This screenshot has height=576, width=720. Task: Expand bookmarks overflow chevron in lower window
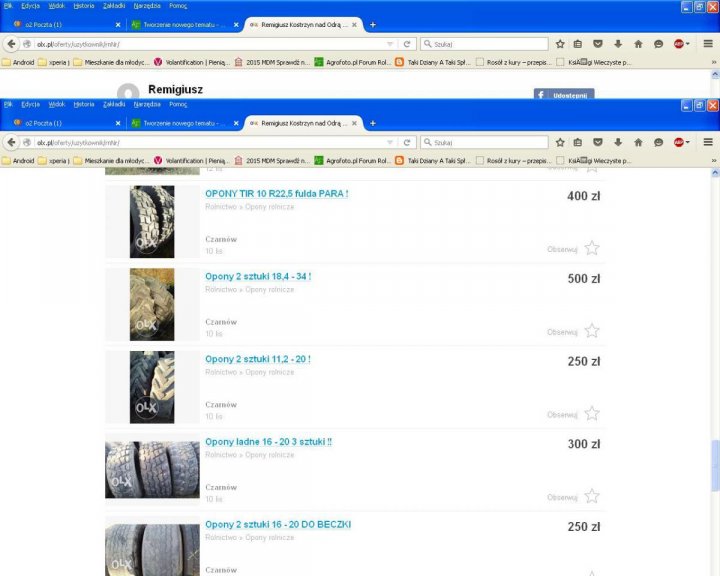click(712, 160)
